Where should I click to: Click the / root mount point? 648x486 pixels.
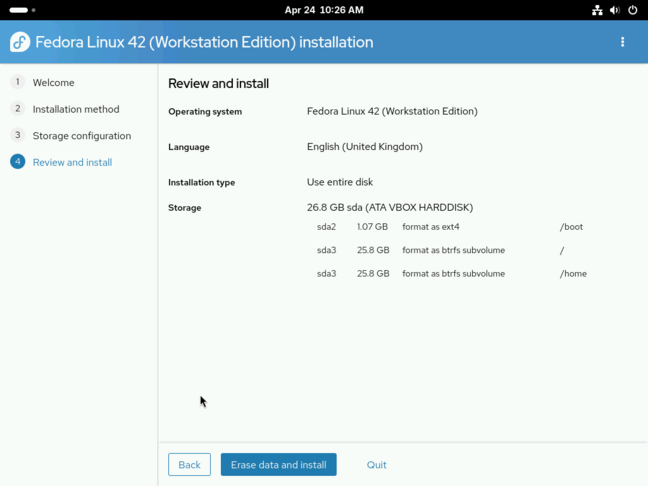pyautogui.click(x=562, y=250)
